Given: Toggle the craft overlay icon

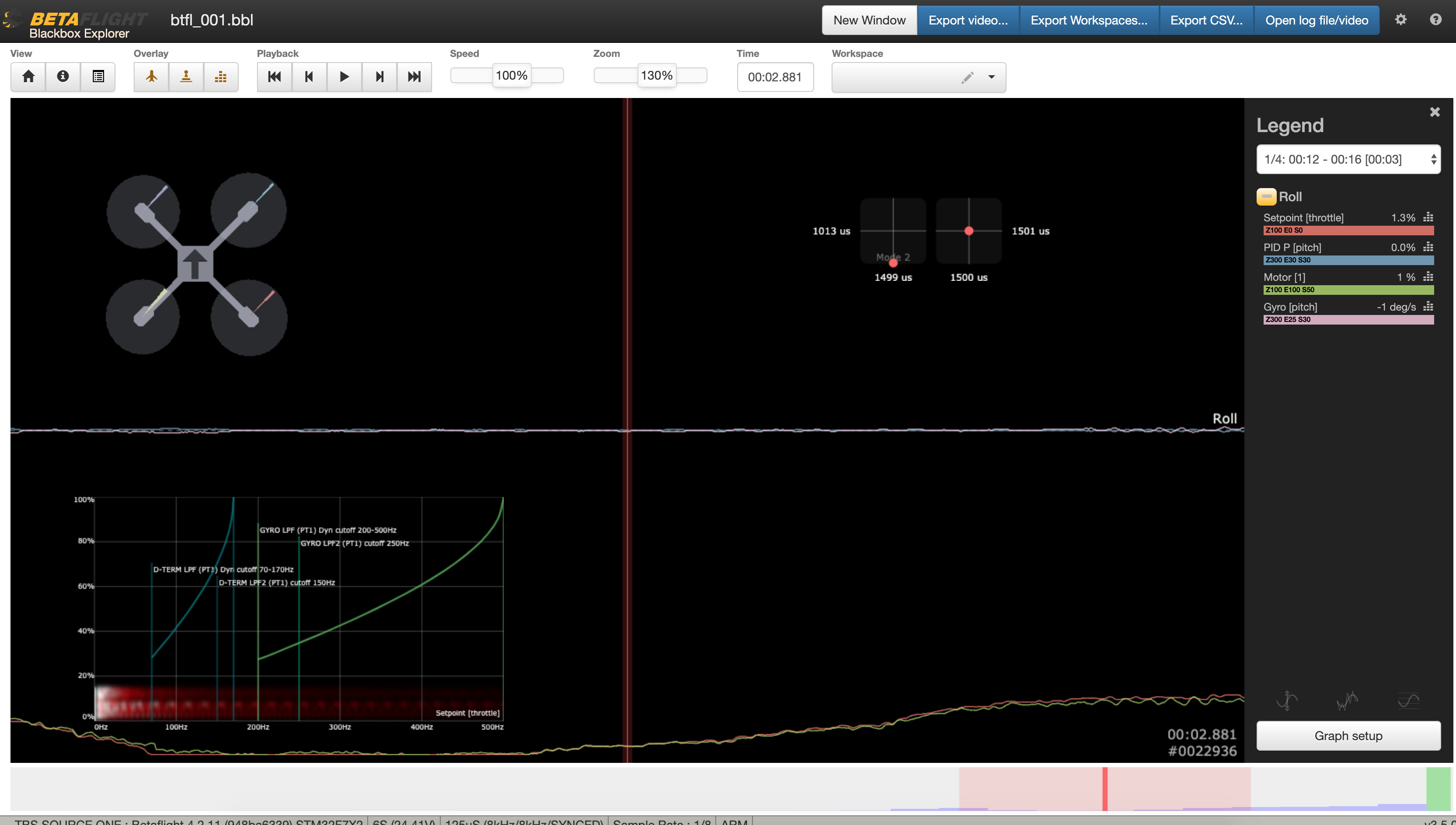Looking at the screenshot, I should click(x=151, y=77).
